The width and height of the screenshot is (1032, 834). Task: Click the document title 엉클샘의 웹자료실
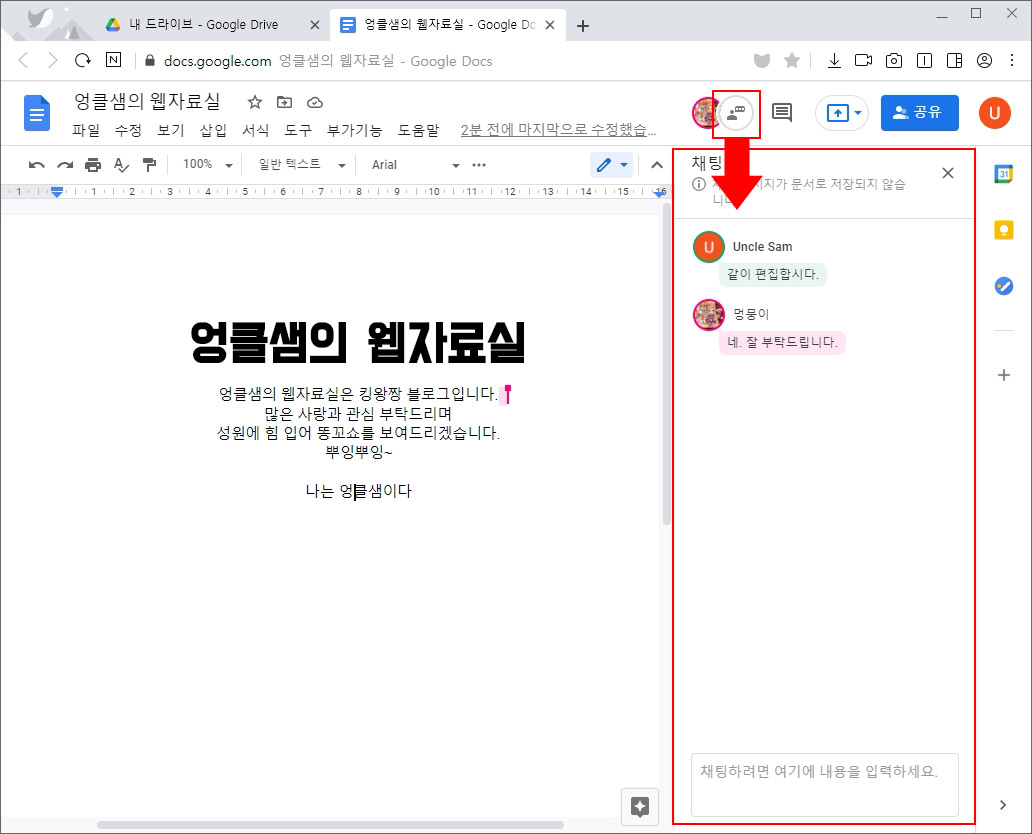pos(147,101)
